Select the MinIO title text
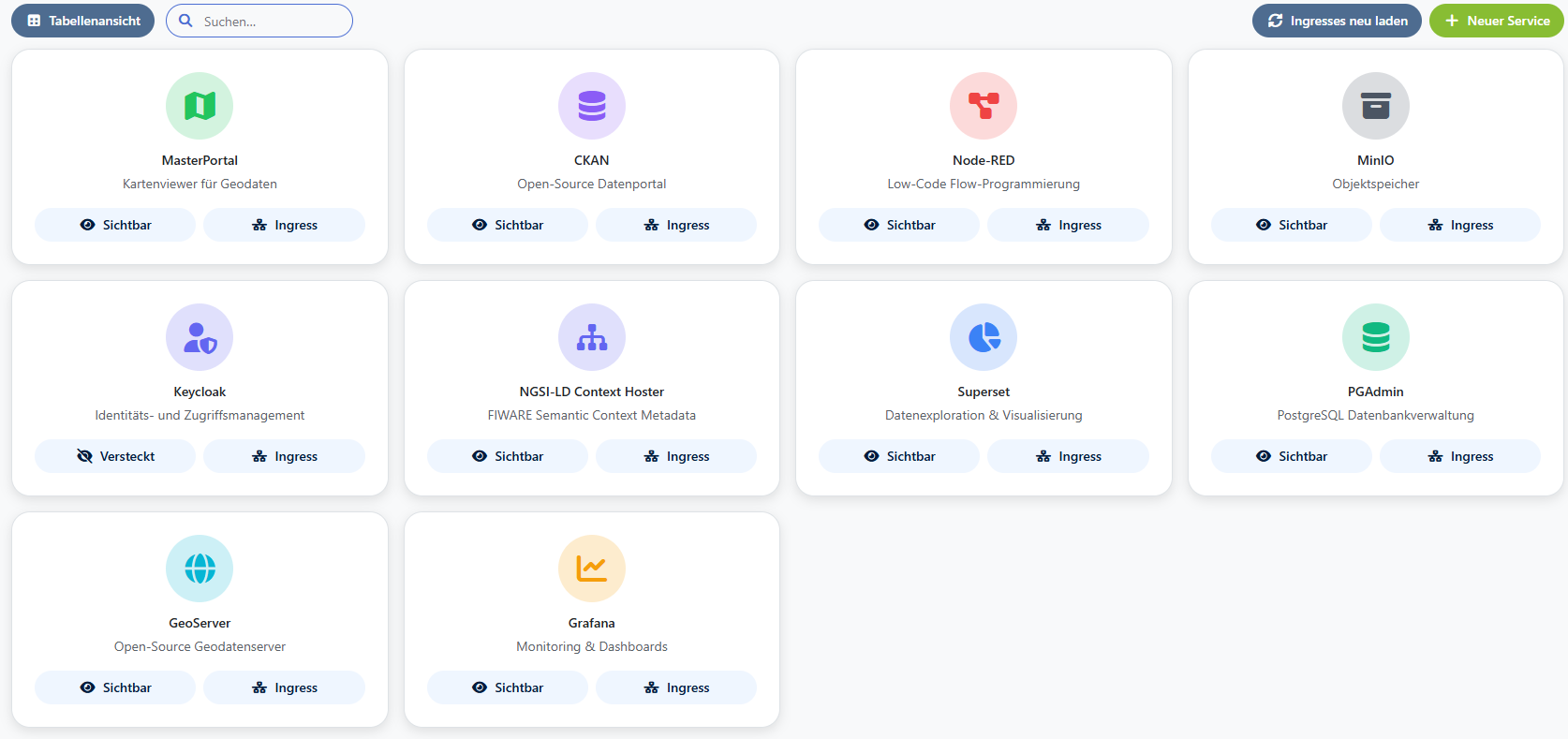The image size is (1568, 739). [x=1376, y=160]
